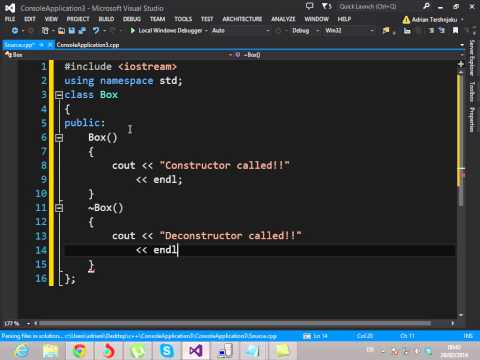Open File Explorer from the taskbar
Viewport: 480px width, 360px height.
pos(50,351)
